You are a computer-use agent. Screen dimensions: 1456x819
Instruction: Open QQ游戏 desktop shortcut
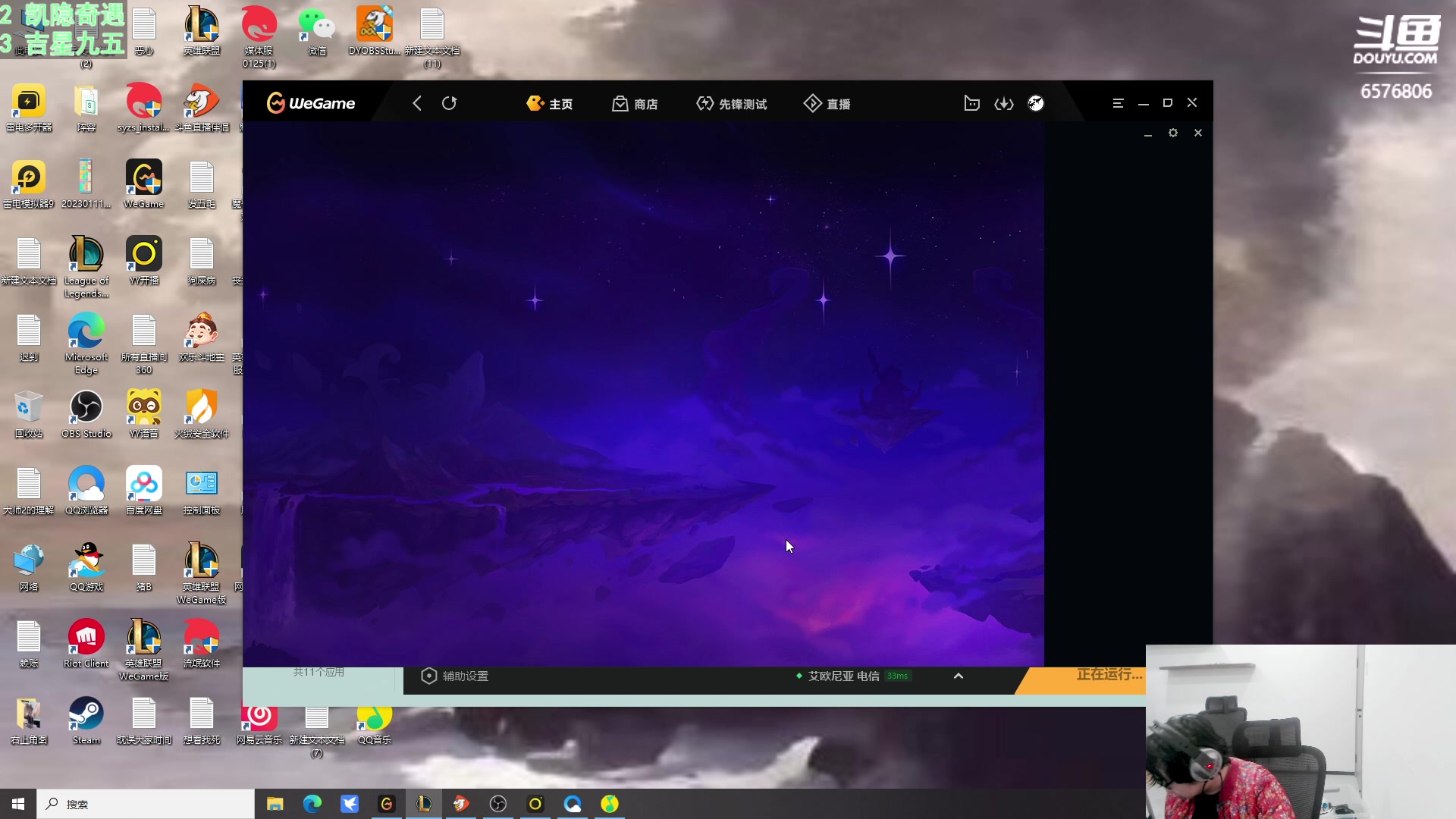click(86, 568)
